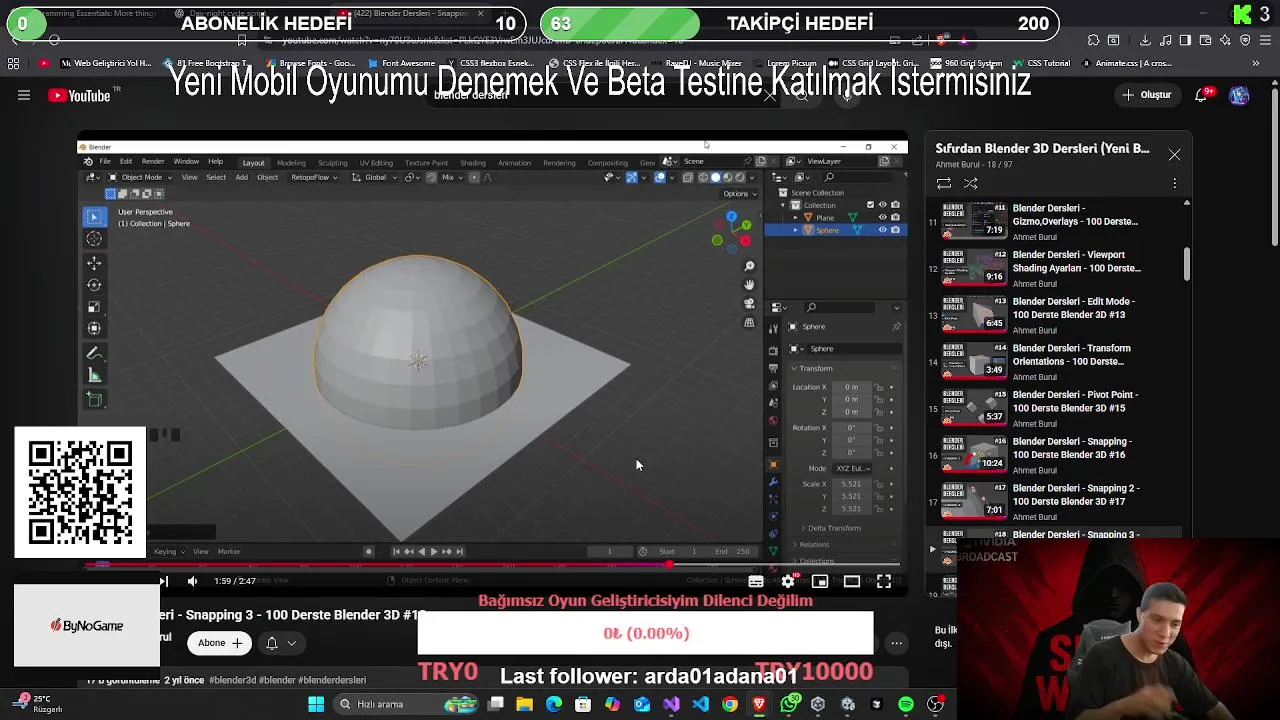Open the Blender File menu
The width and height of the screenshot is (1280, 720).
[105, 162]
